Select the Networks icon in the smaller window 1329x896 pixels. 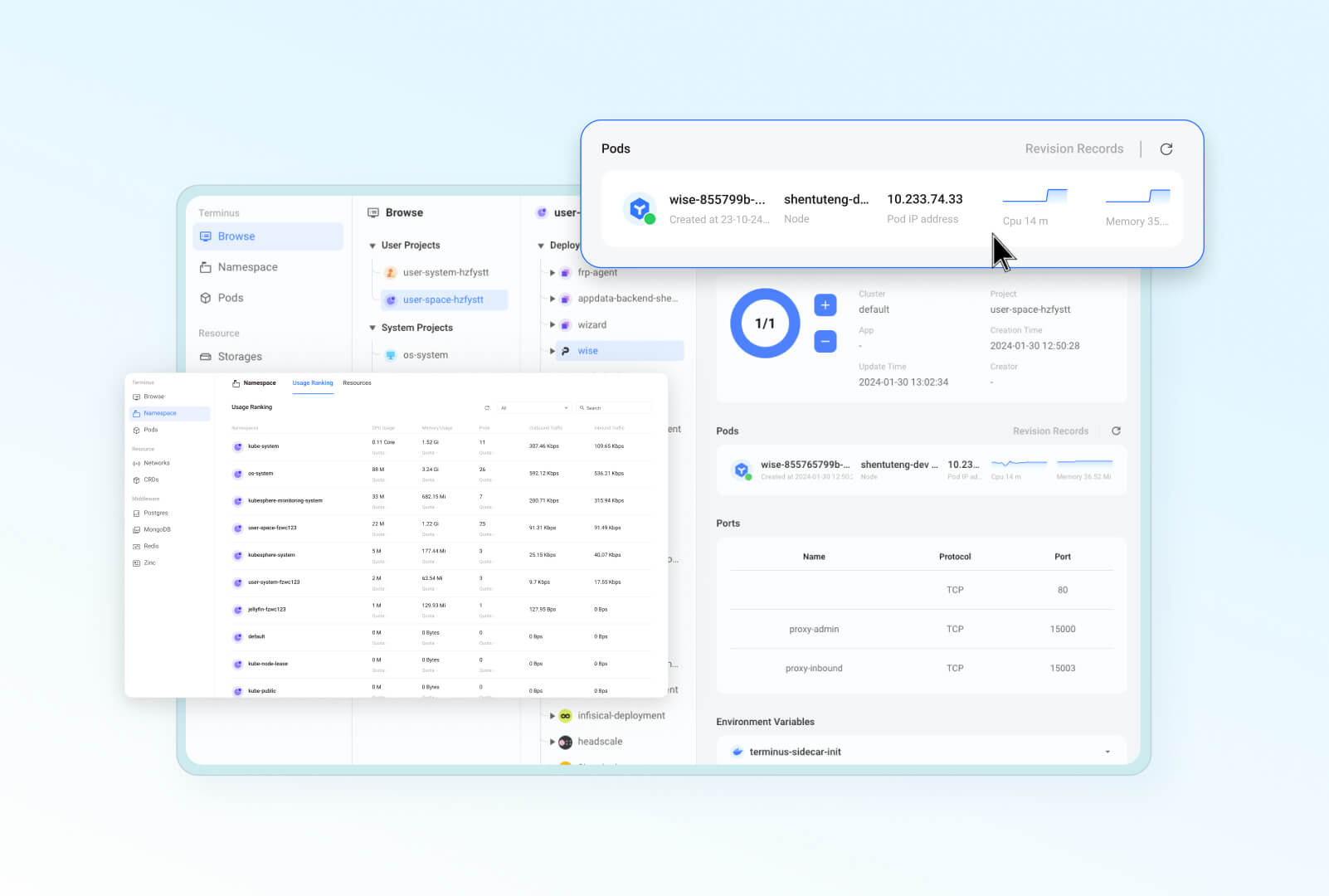pyautogui.click(x=137, y=463)
